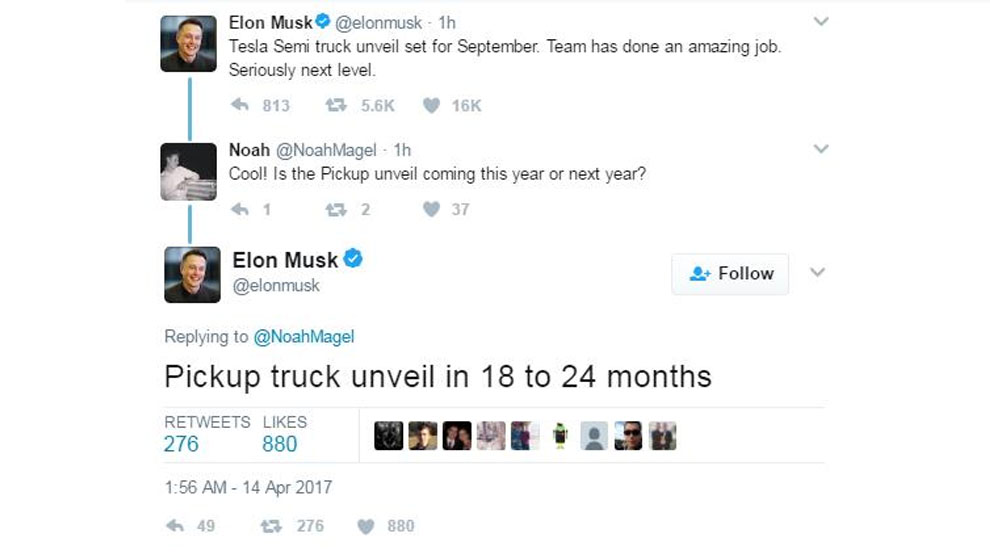This screenshot has height=555, width=990.
Task: Reply to Noah's Pickup unveil question
Action: click(x=239, y=209)
